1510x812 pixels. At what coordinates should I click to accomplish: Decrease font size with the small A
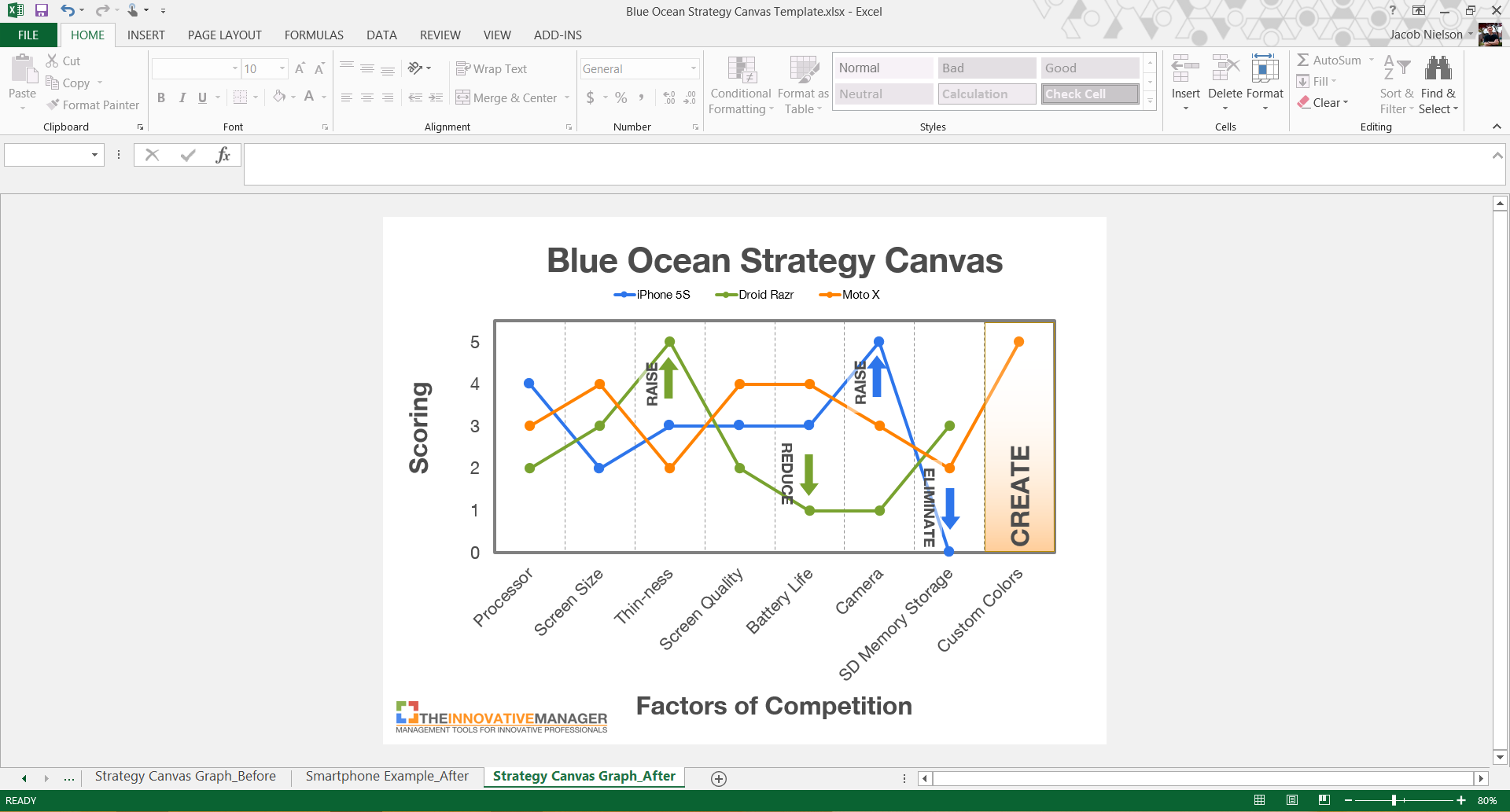point(319,69)
